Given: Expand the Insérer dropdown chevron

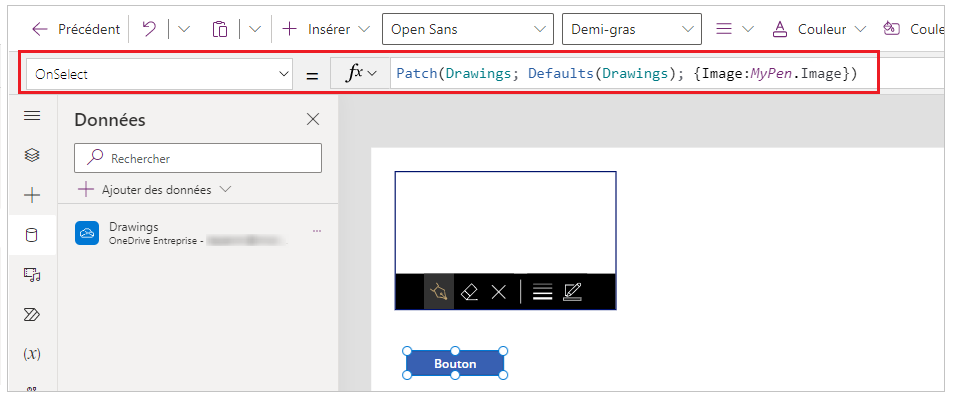Looking at the screenshot, I should [x=364, y=29].
